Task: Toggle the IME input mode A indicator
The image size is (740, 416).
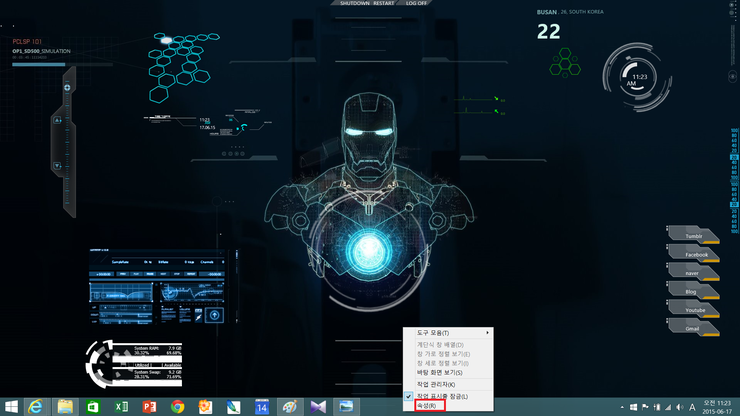Action: click(692, 407)
